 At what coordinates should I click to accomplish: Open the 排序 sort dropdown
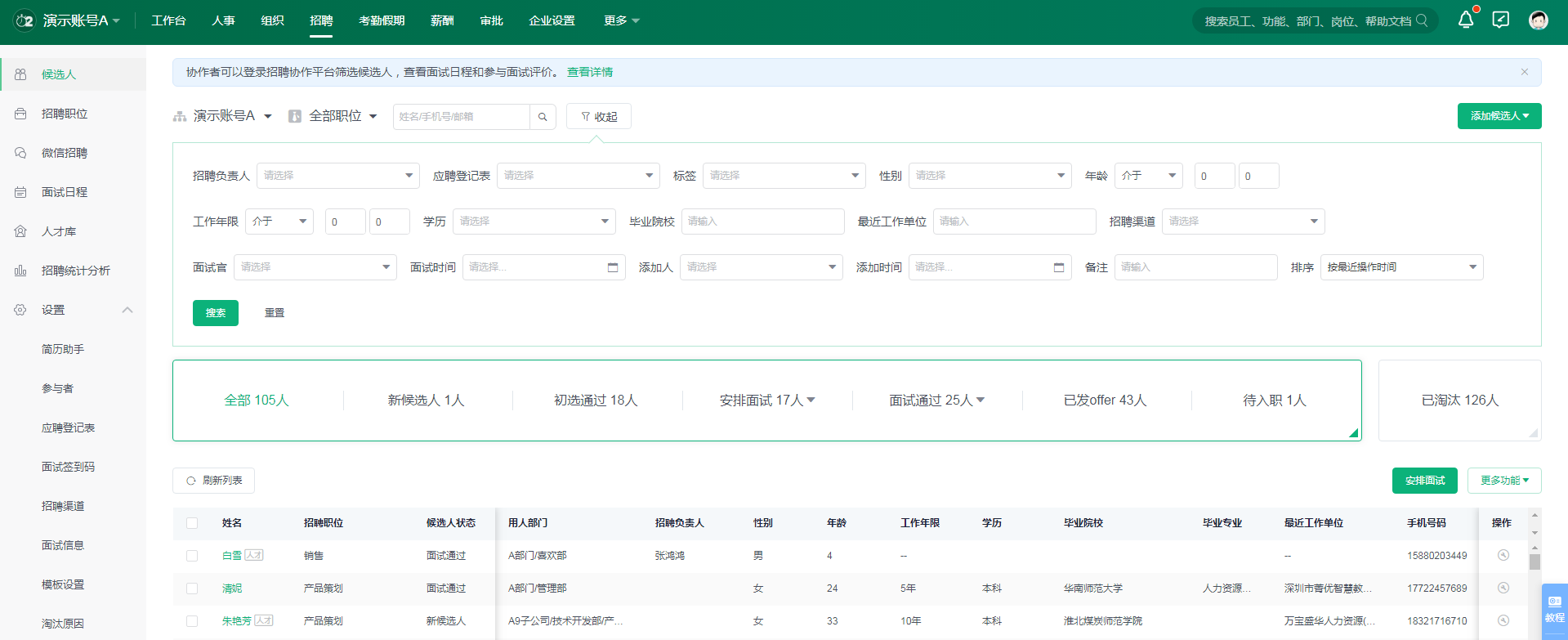click(x=1402, y=267)
